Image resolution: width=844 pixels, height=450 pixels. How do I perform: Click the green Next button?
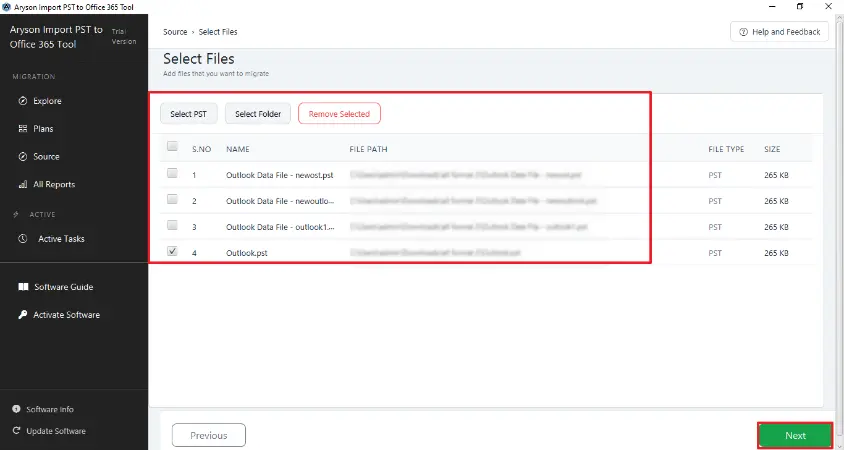[x=795, y=435]
